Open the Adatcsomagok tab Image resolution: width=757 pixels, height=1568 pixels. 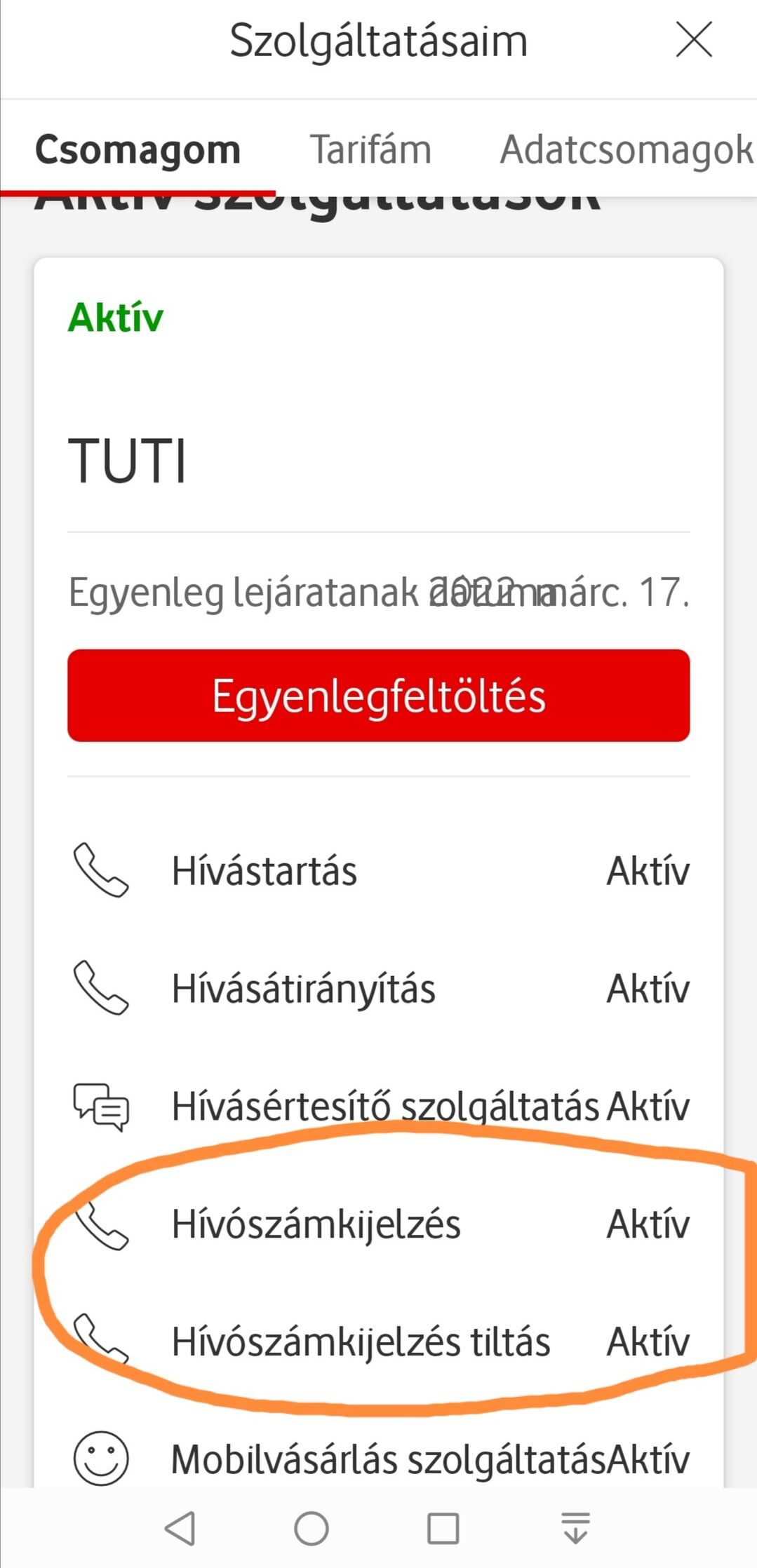coord(626,149)
